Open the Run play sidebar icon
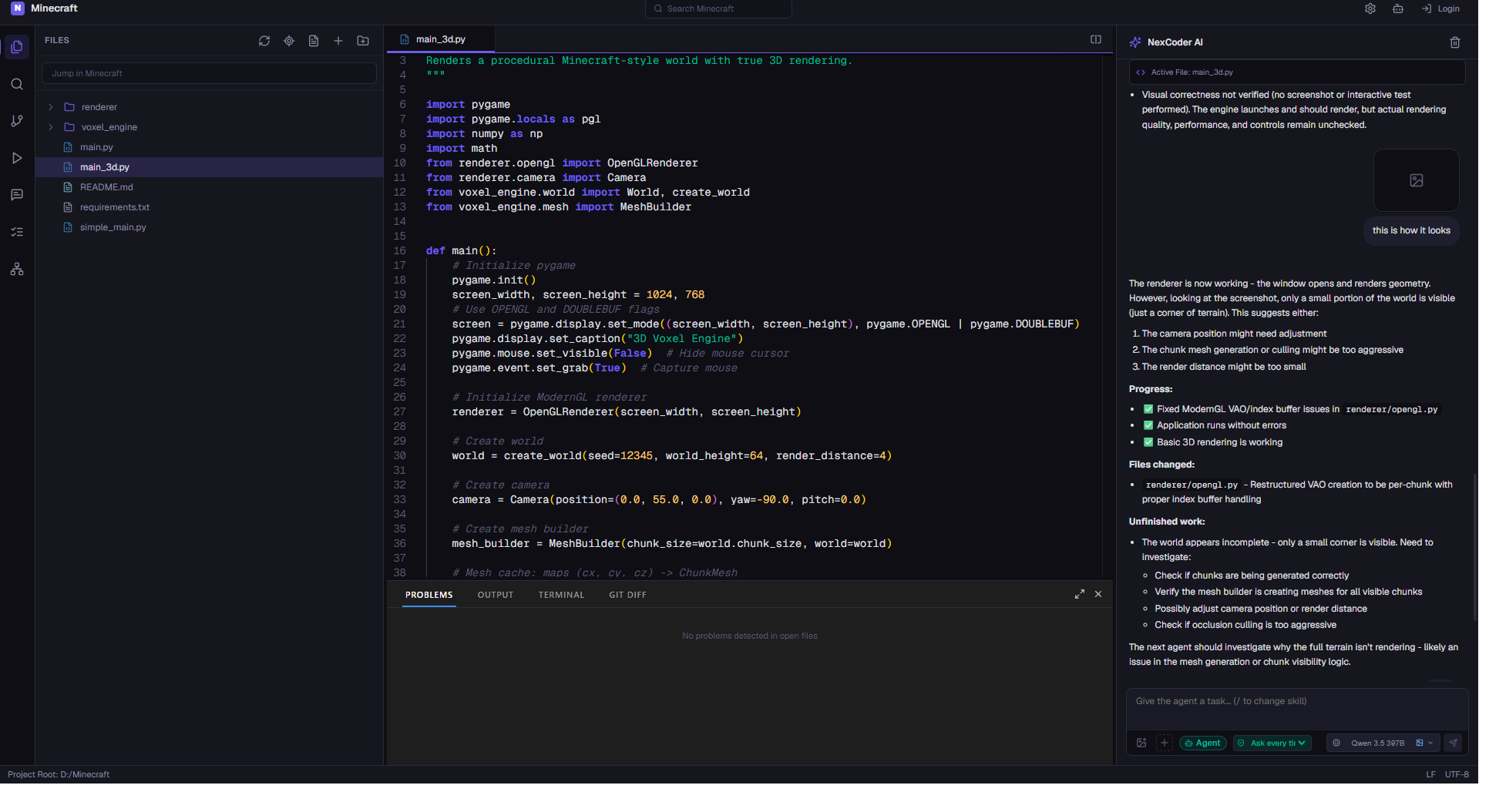 [x=17, y=158]
